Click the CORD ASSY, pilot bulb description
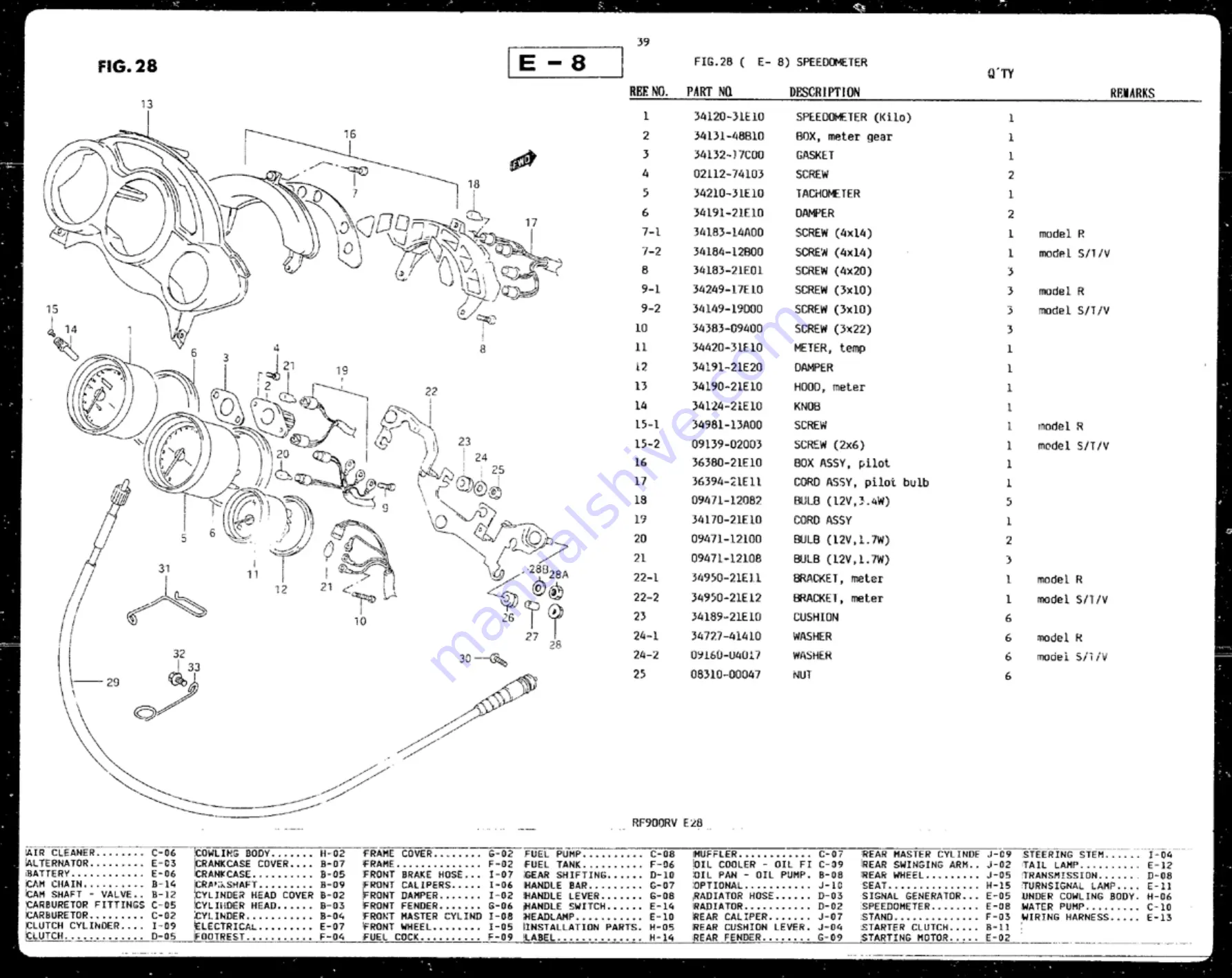Image resolution: width=1232 pixels, height=978 pixels. point(861,483)
